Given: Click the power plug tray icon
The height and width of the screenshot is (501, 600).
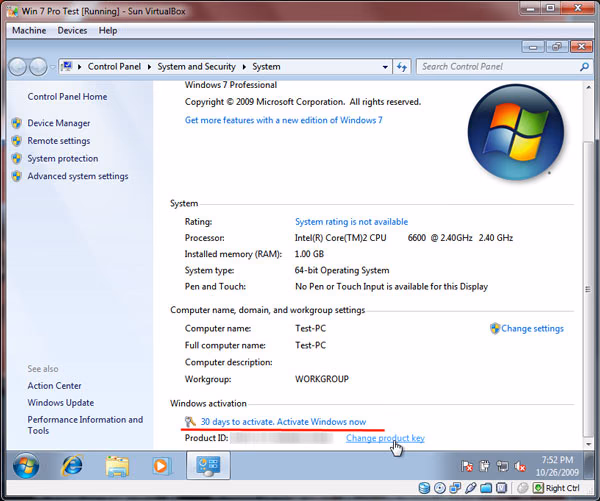Looking at the screenshot, I should [x=484, y=466].
